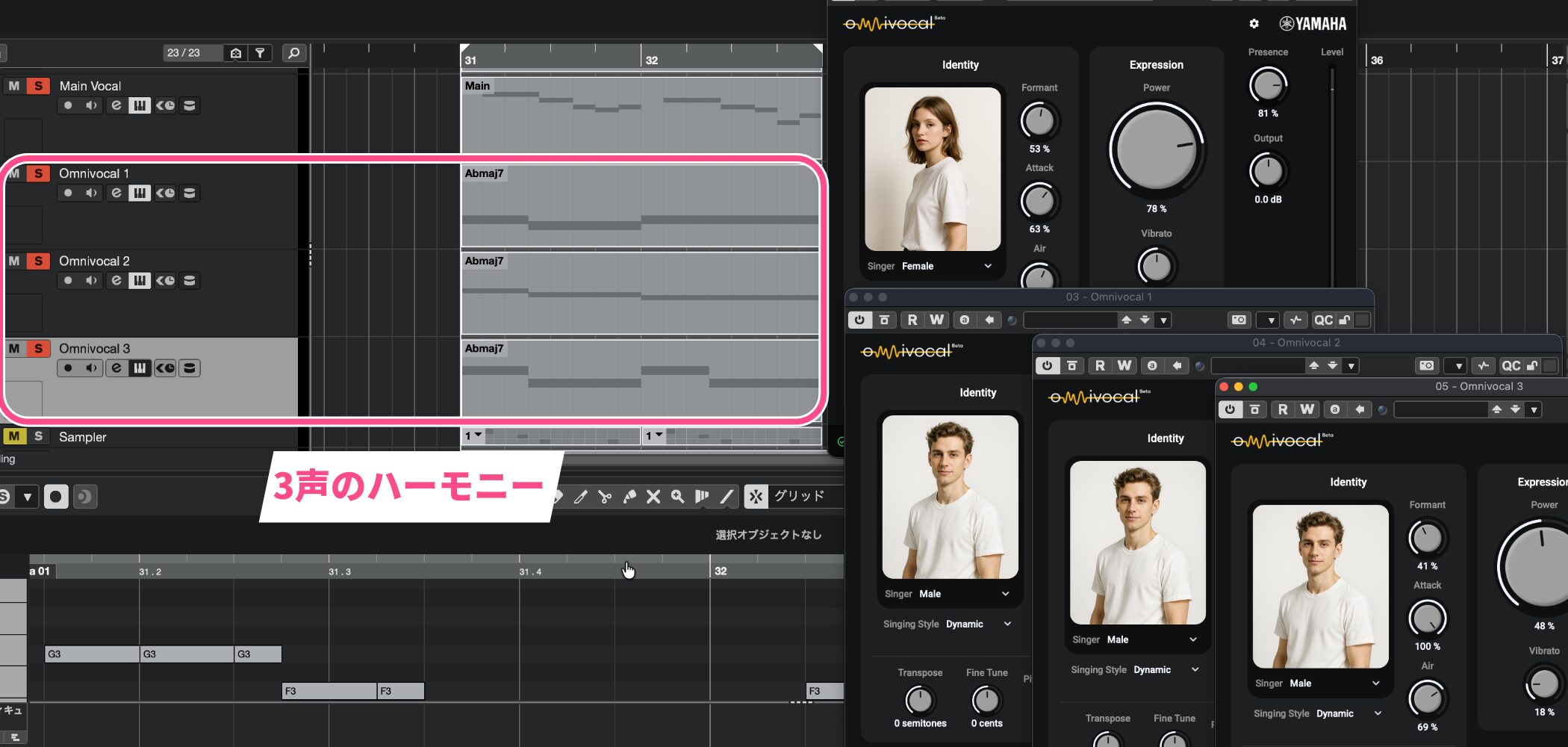Click the QC button in Omnivocal 1 window
1568x747 pixels.
click(x=1323, y=320)
